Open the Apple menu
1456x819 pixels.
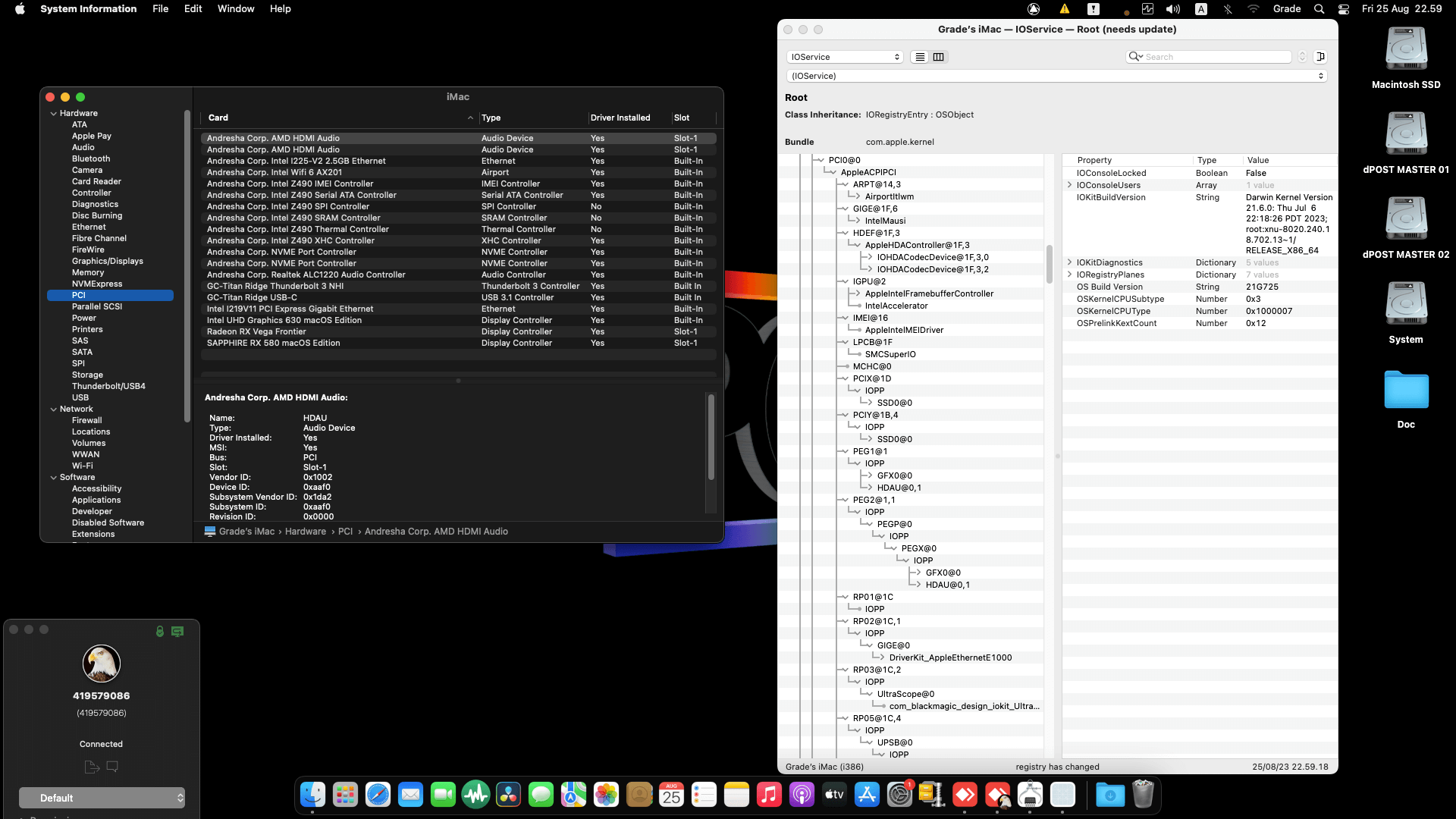[20, 9]
